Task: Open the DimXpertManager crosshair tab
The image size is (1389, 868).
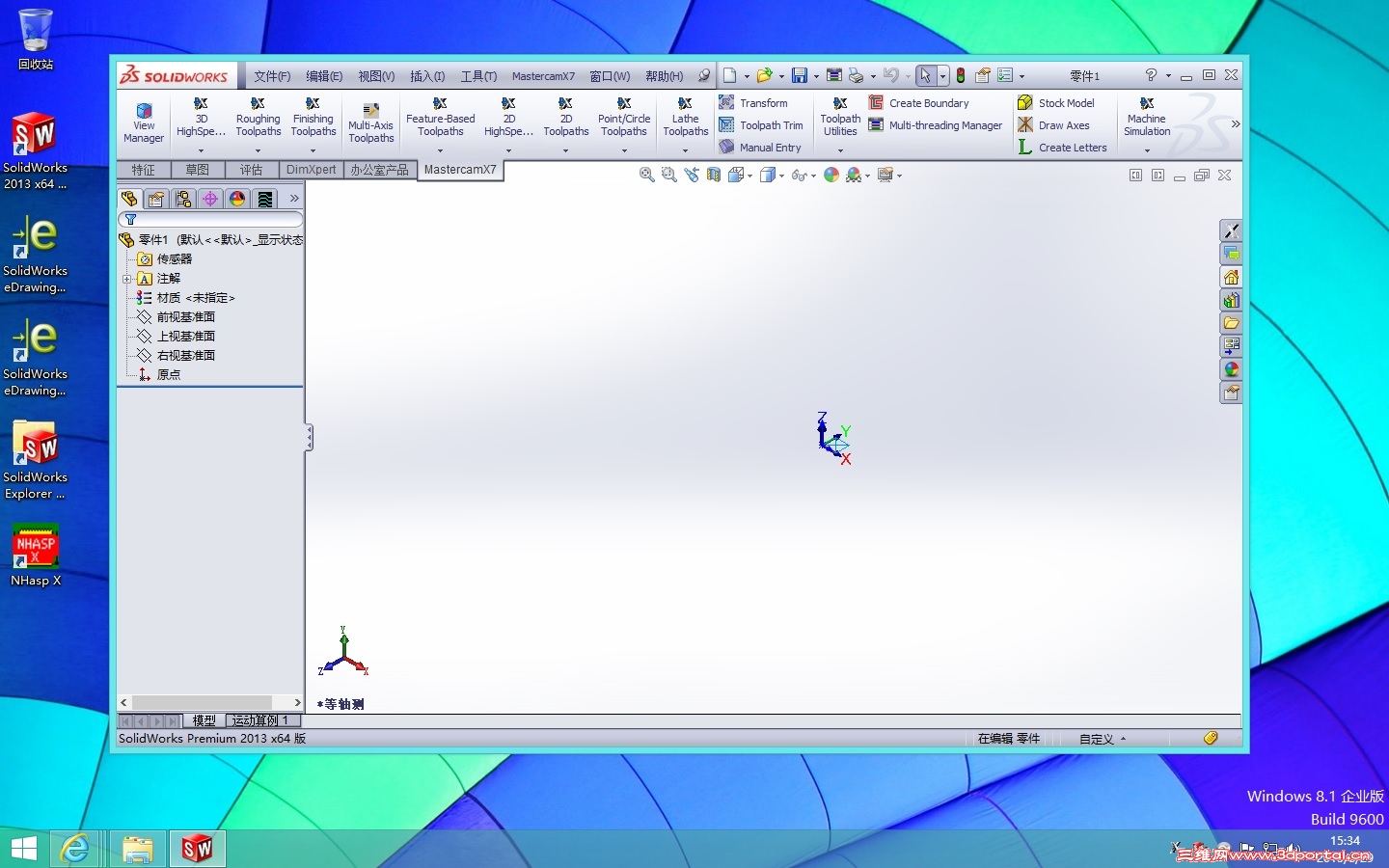Action: tap(210, 199)
